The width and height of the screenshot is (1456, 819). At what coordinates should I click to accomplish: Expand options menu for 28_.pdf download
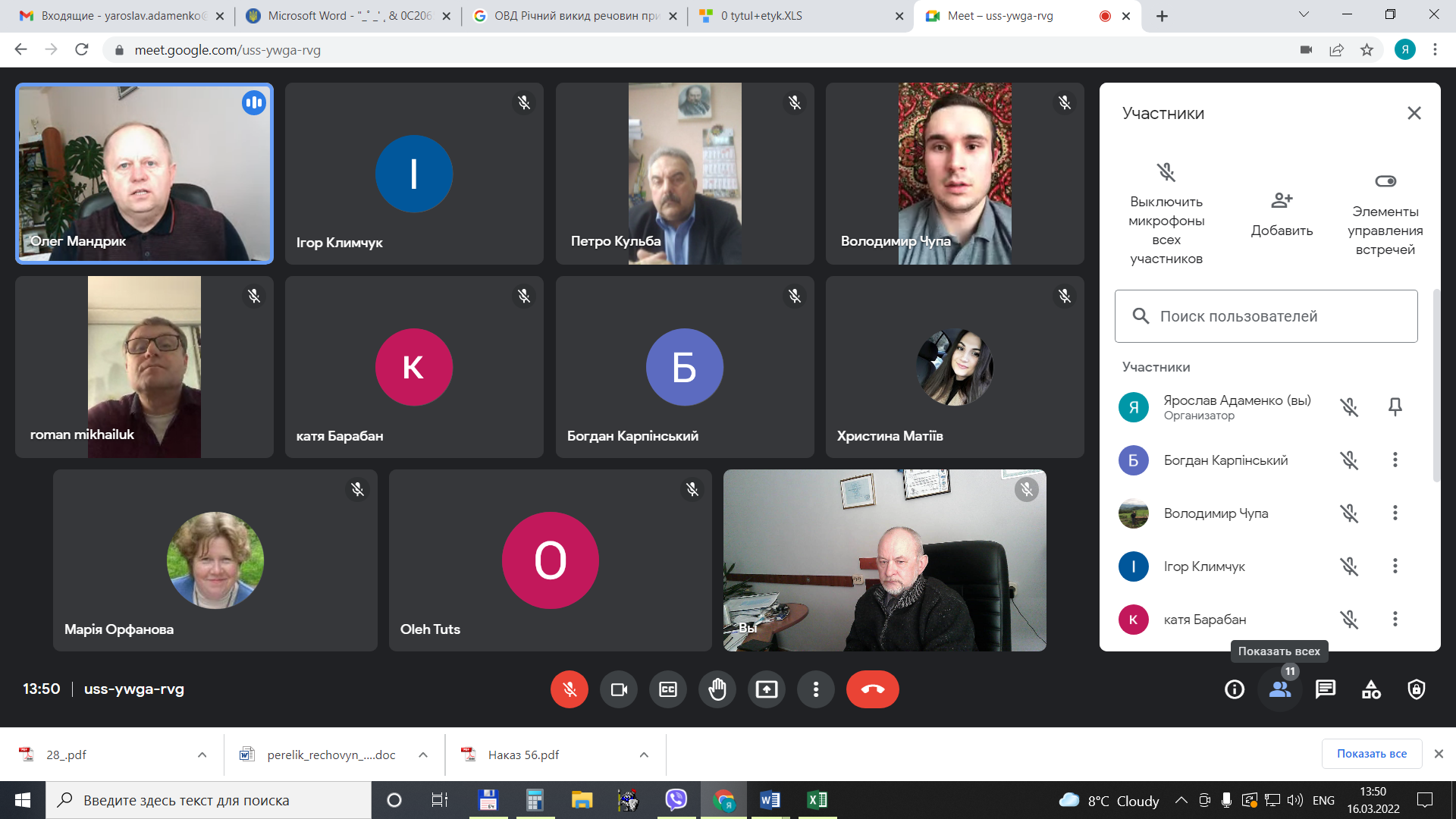pos(202,755)
